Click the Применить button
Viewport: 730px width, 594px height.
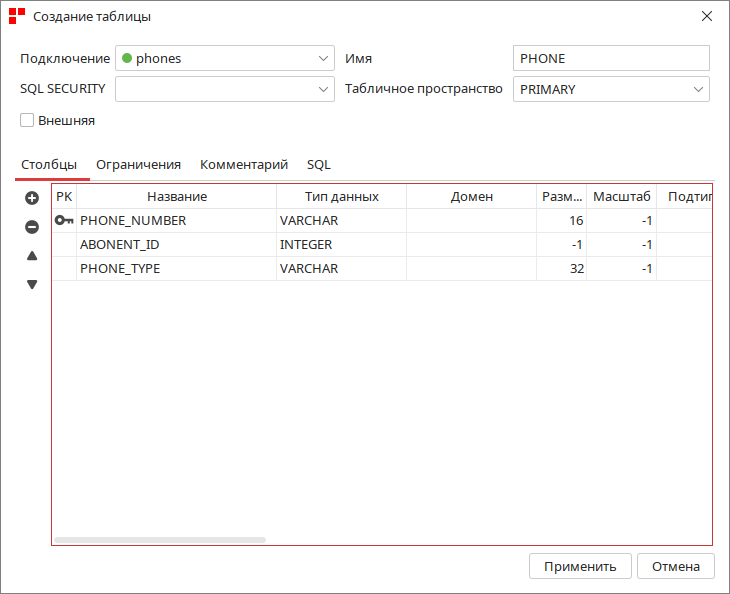coord(580,566)
